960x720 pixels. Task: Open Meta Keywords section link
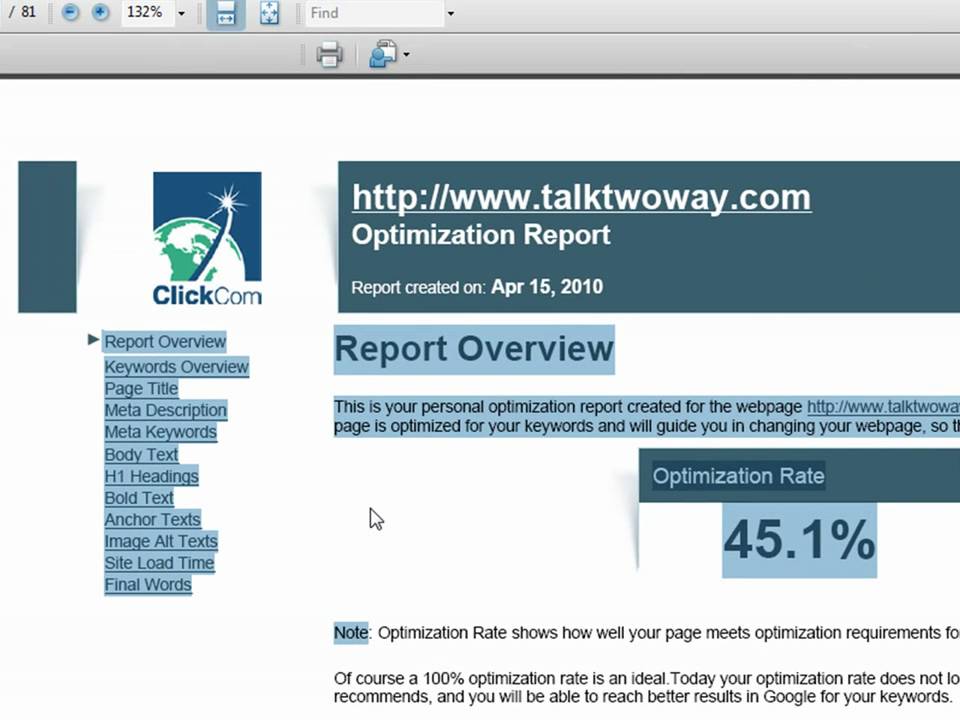tap(160, 432)
